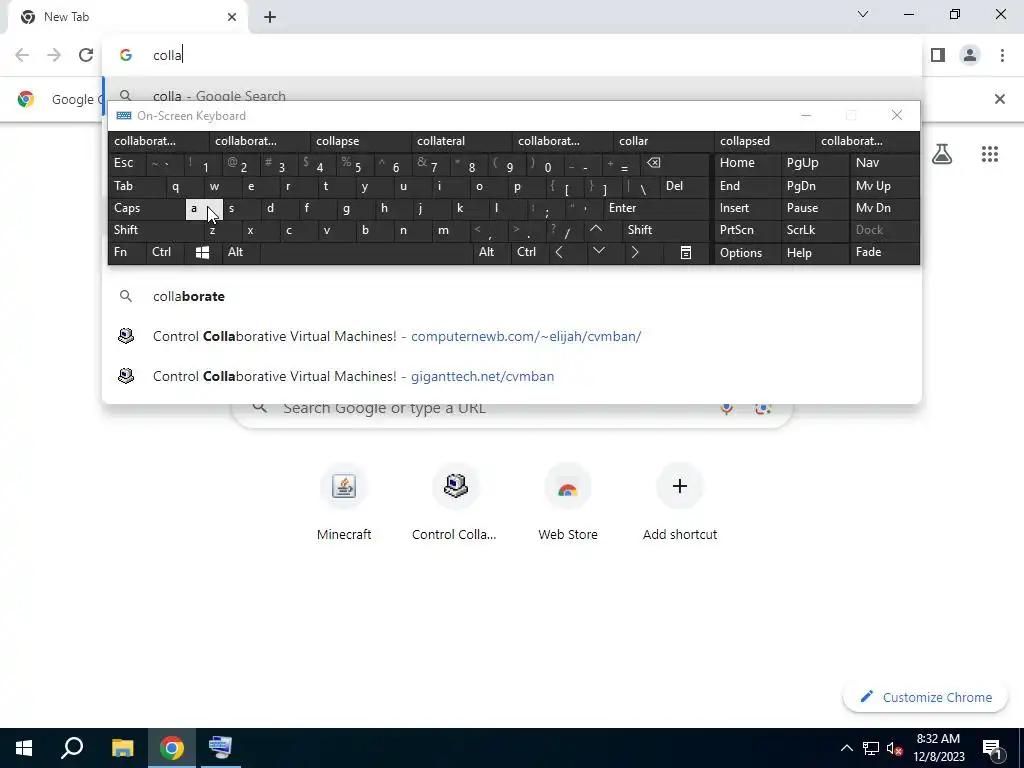
Task: Open the notification center icon
Action: coord(992,748)
